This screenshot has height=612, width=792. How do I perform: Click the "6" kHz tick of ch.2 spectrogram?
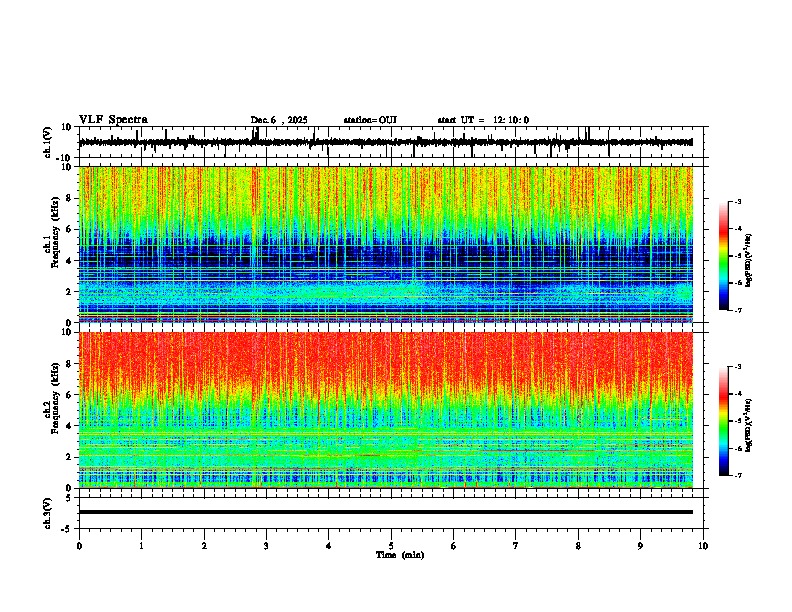(x=70, y=394)
